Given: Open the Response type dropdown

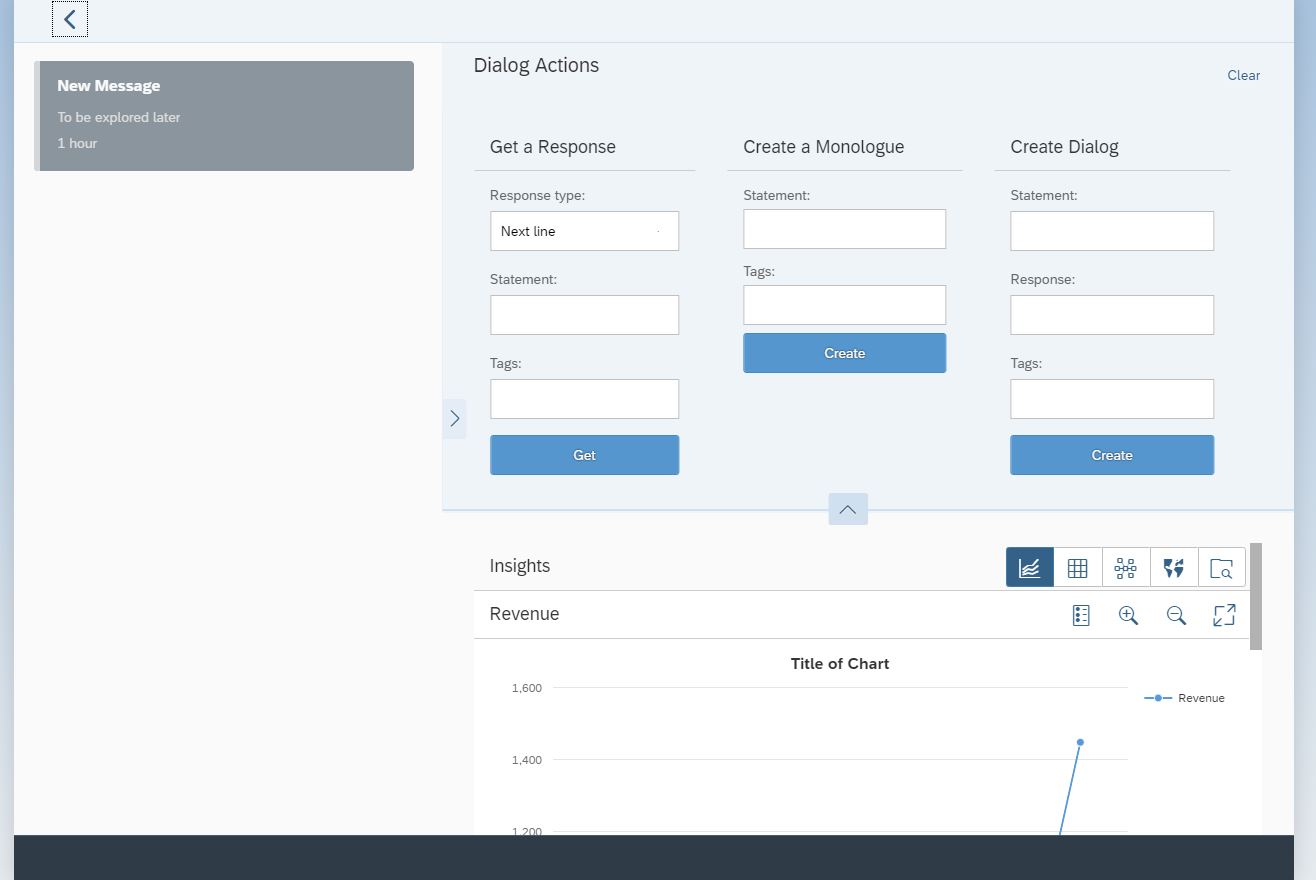Looking at the screenshot, I should click(x=584, y=231).
